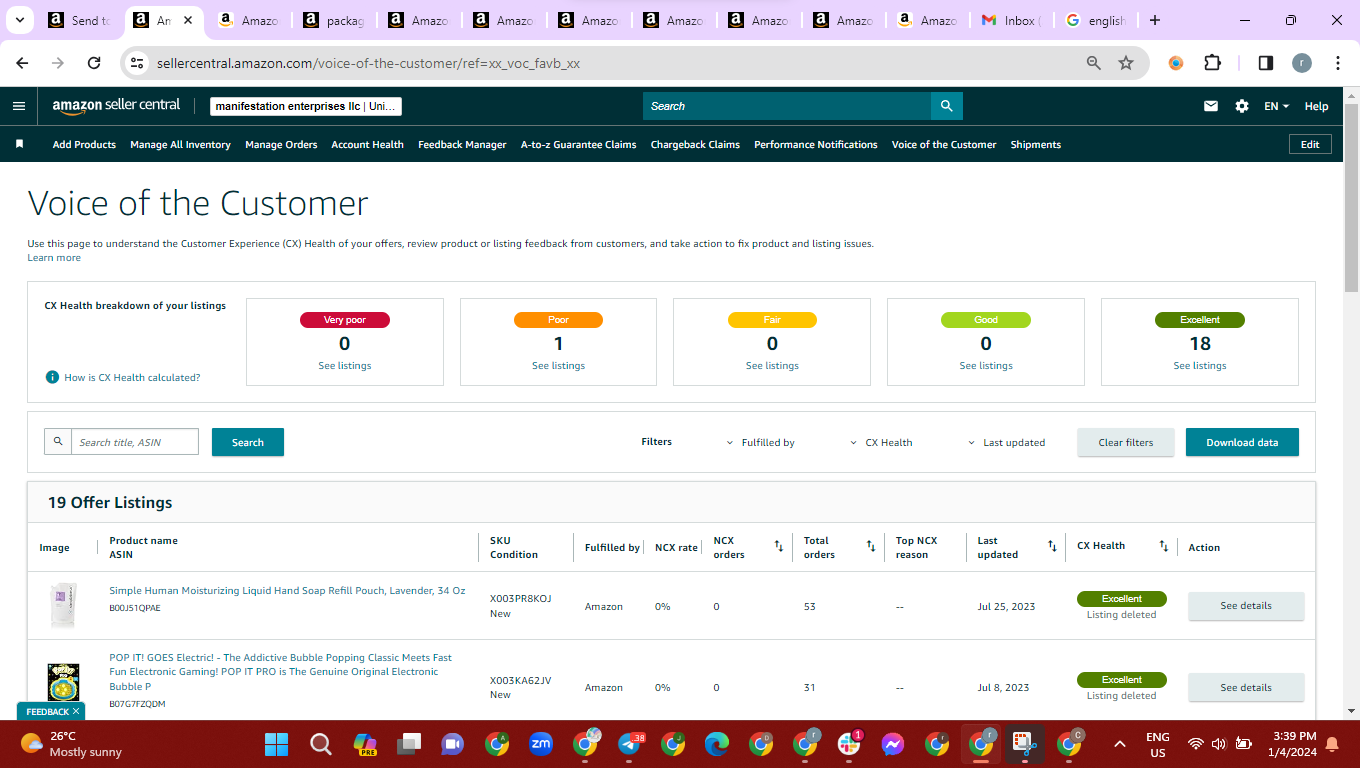Open Telegram from the taskbar
Screen dimensions: 1360x768
(630, 744)
